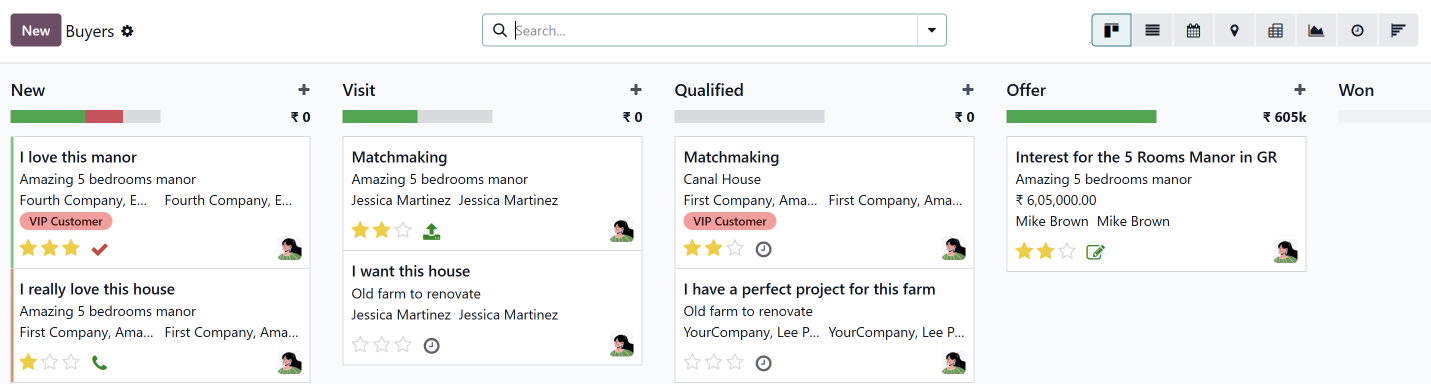The image size is (1431, 384).
Task: Set third star on Visit Matchmaking card
Action: [403, 230]
